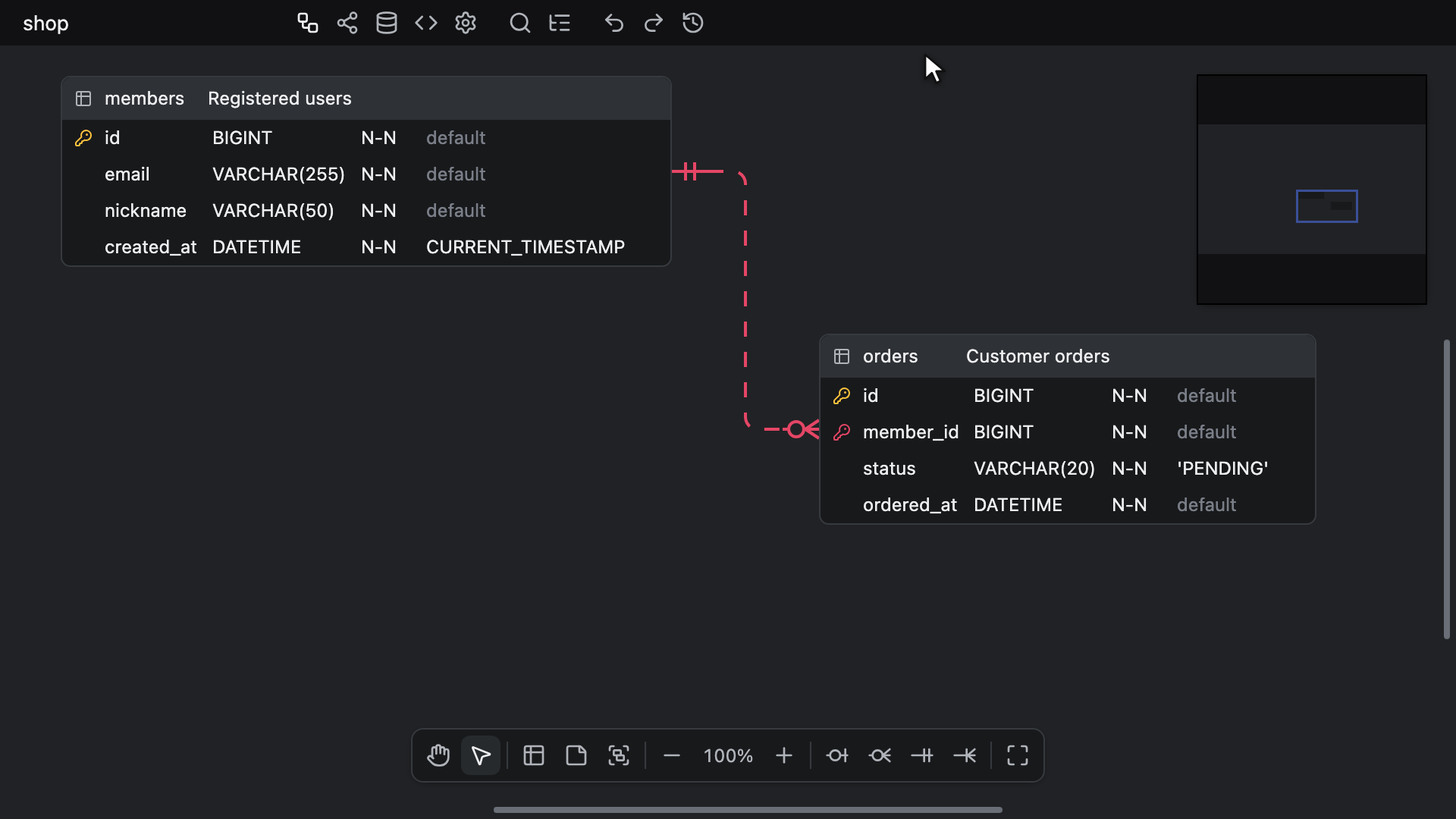Add a new table from bottom toolbar
Viewport: 1456px width, 819px height.
534,755
